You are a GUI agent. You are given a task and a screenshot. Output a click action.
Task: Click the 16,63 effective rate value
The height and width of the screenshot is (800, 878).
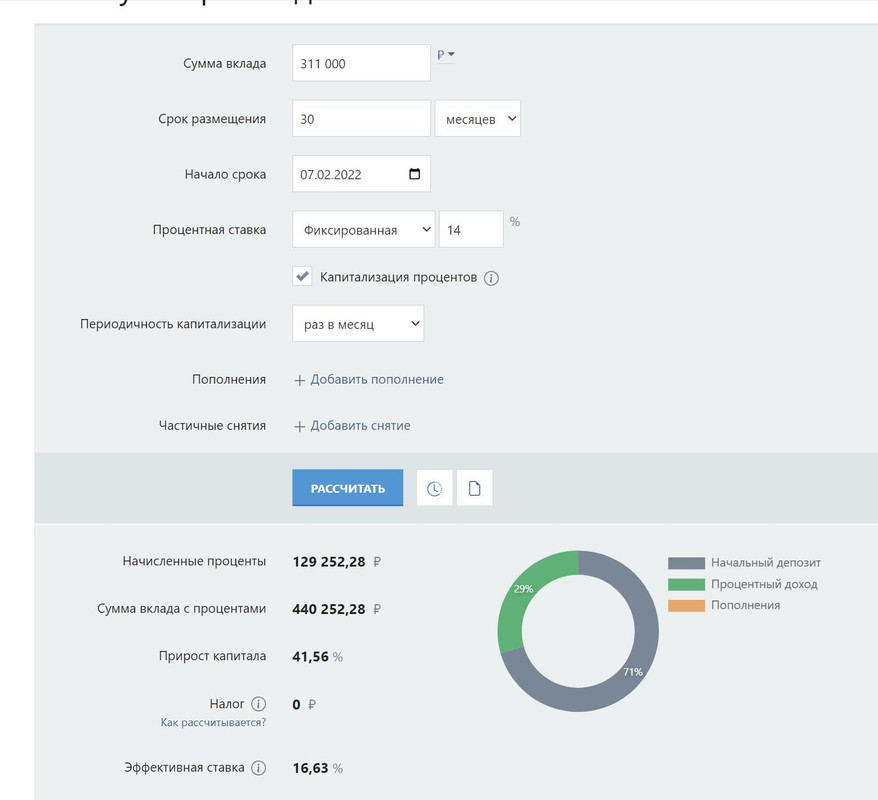[311, 768]
